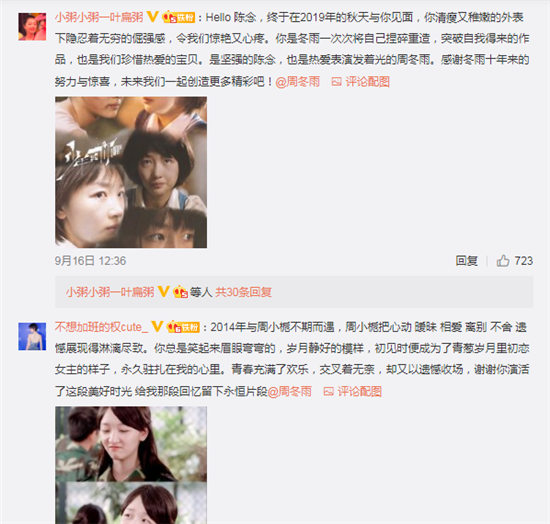Screen dimensions: 550x524
Task: Click picture icon before first 评论配图
Action: (336, 82)
